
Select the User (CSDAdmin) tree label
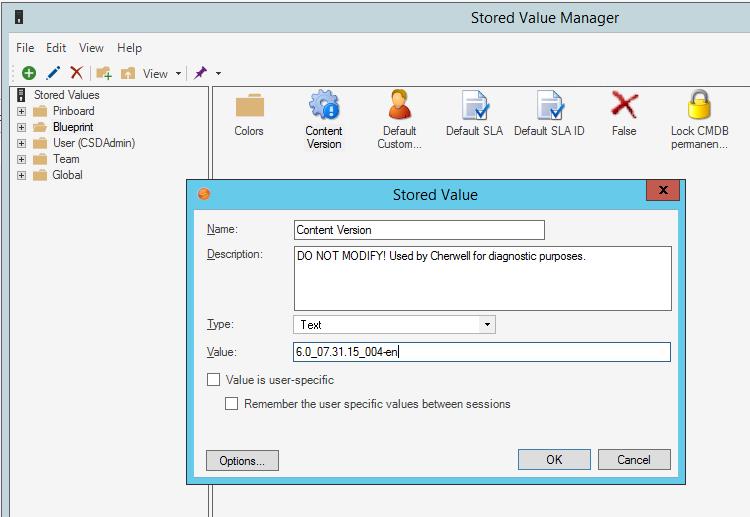click(94, 143)
